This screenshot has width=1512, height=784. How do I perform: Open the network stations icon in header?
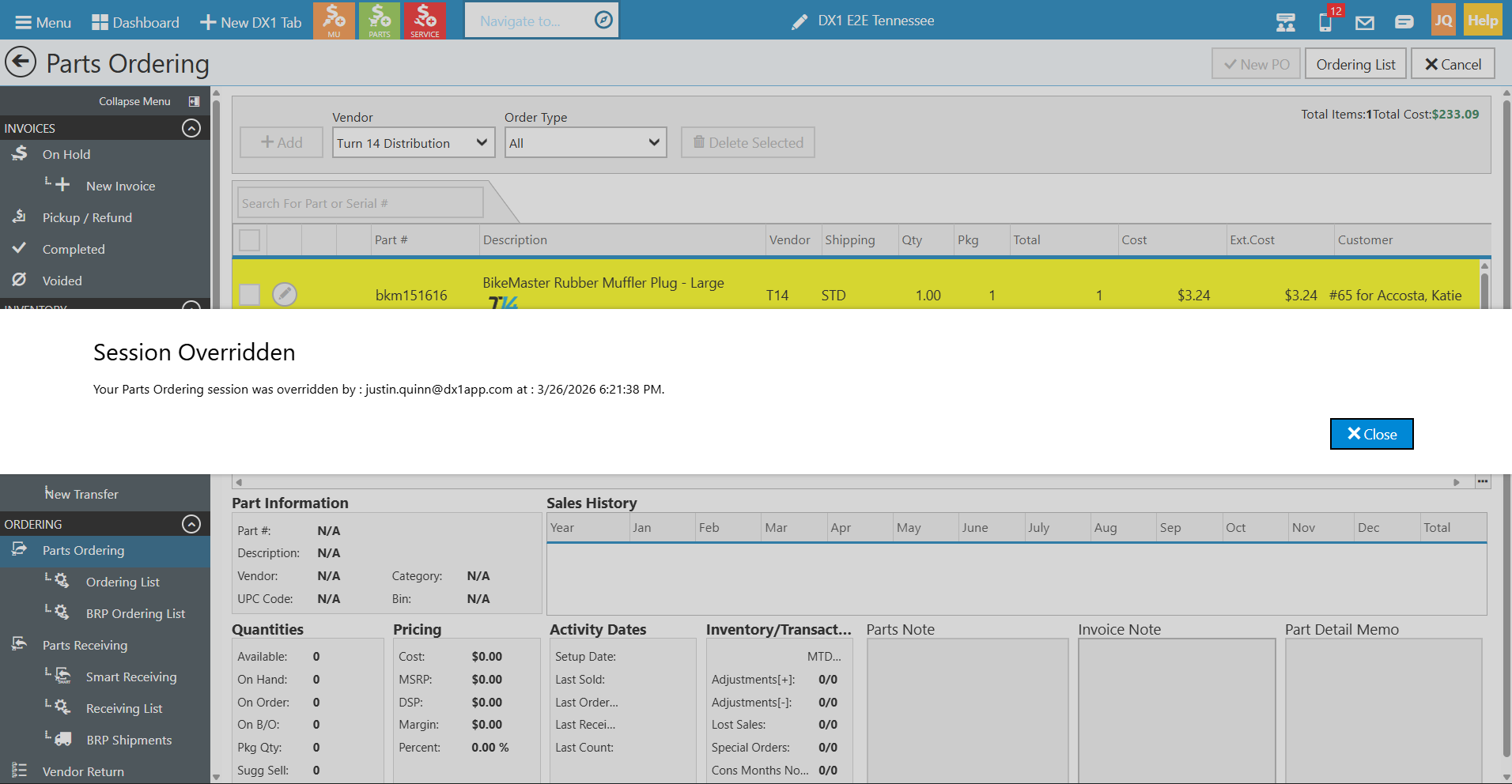pyautogui.click(x=1286, y=22)
